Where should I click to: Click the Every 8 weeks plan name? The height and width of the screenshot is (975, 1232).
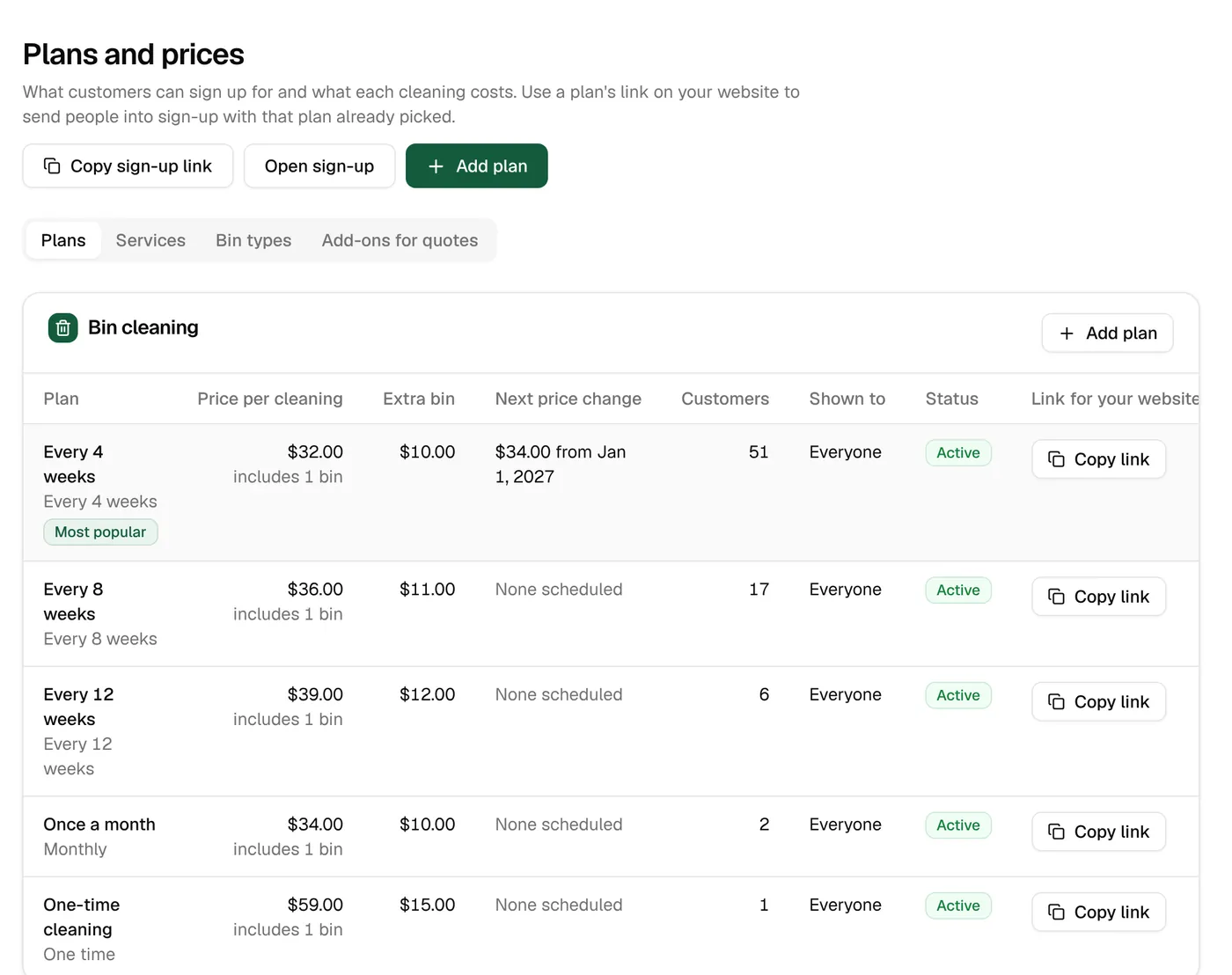[x=73, y=602]
